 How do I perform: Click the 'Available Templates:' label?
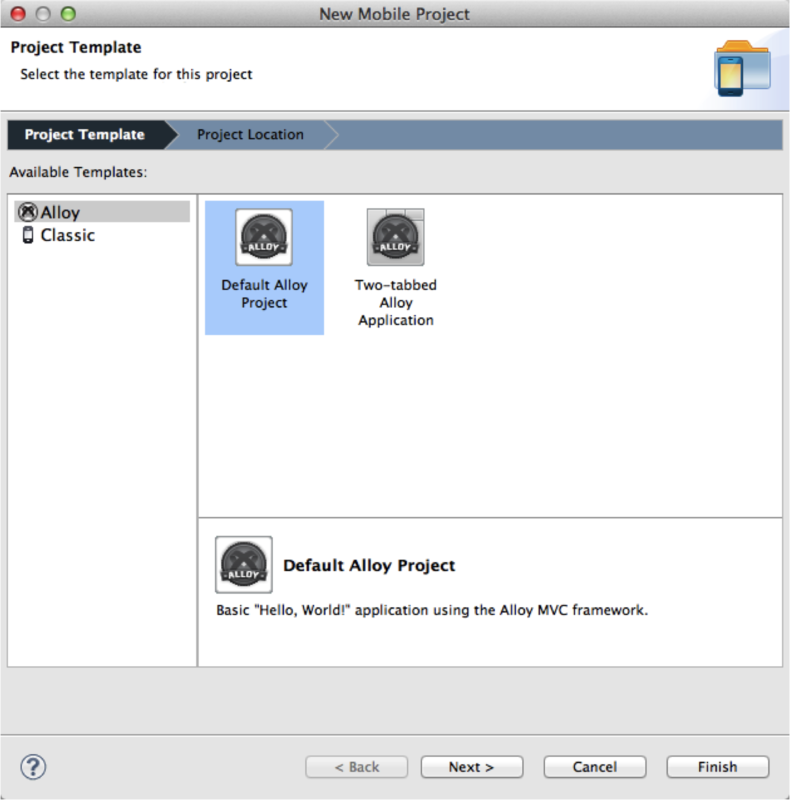tap(78, 172)
